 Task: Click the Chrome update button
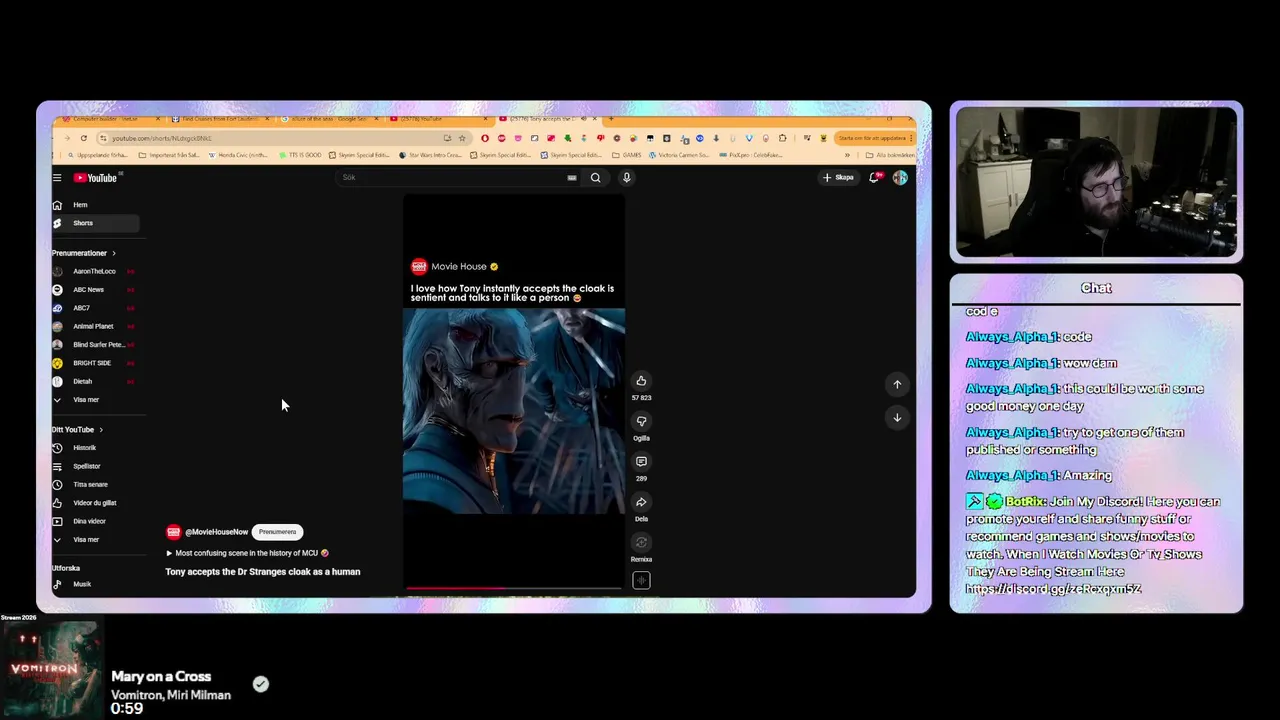[x=873, y=138]
